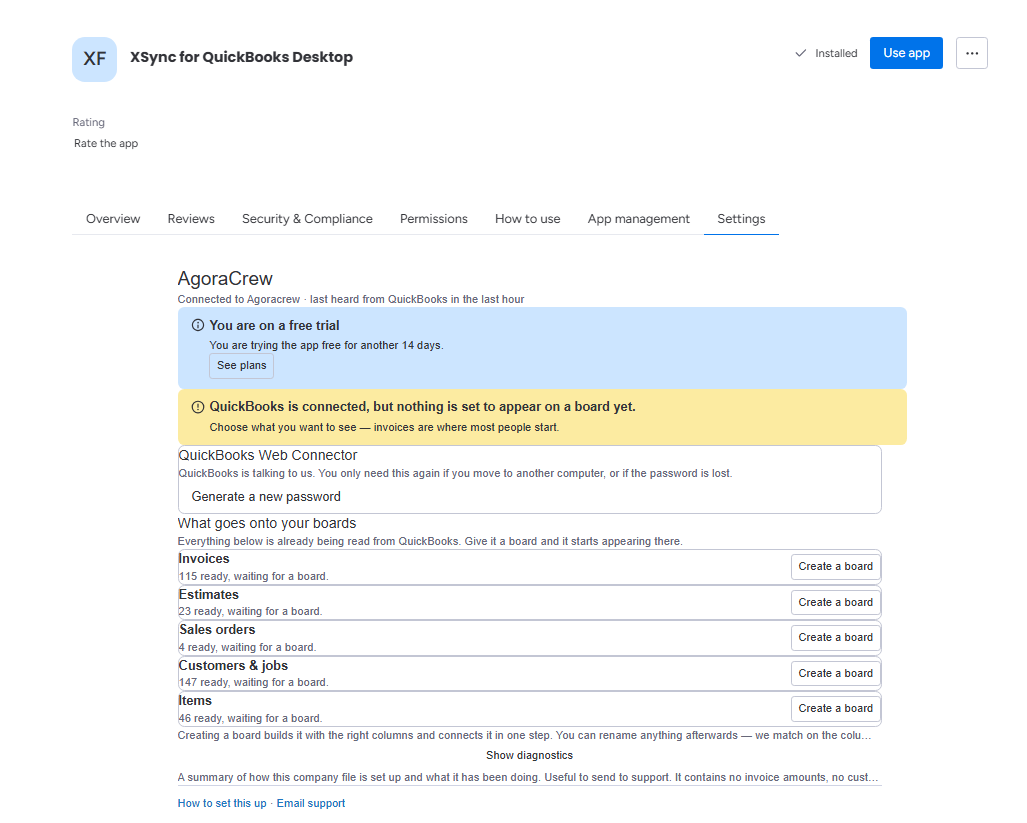Click the QuickBooks Web Connector heading
The height and width of the screenshot is (823, 1027).
tap(268, 455)
